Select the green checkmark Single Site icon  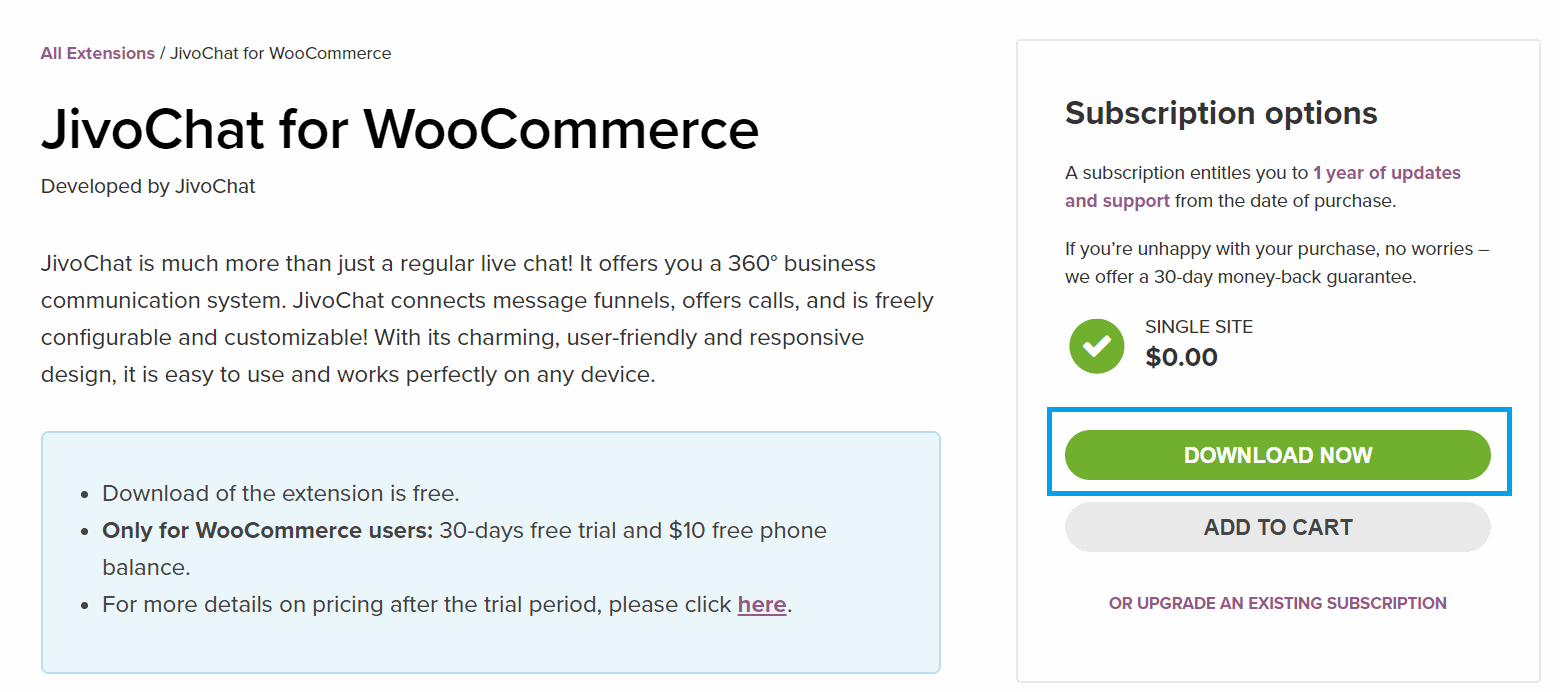click(1097, 345)
